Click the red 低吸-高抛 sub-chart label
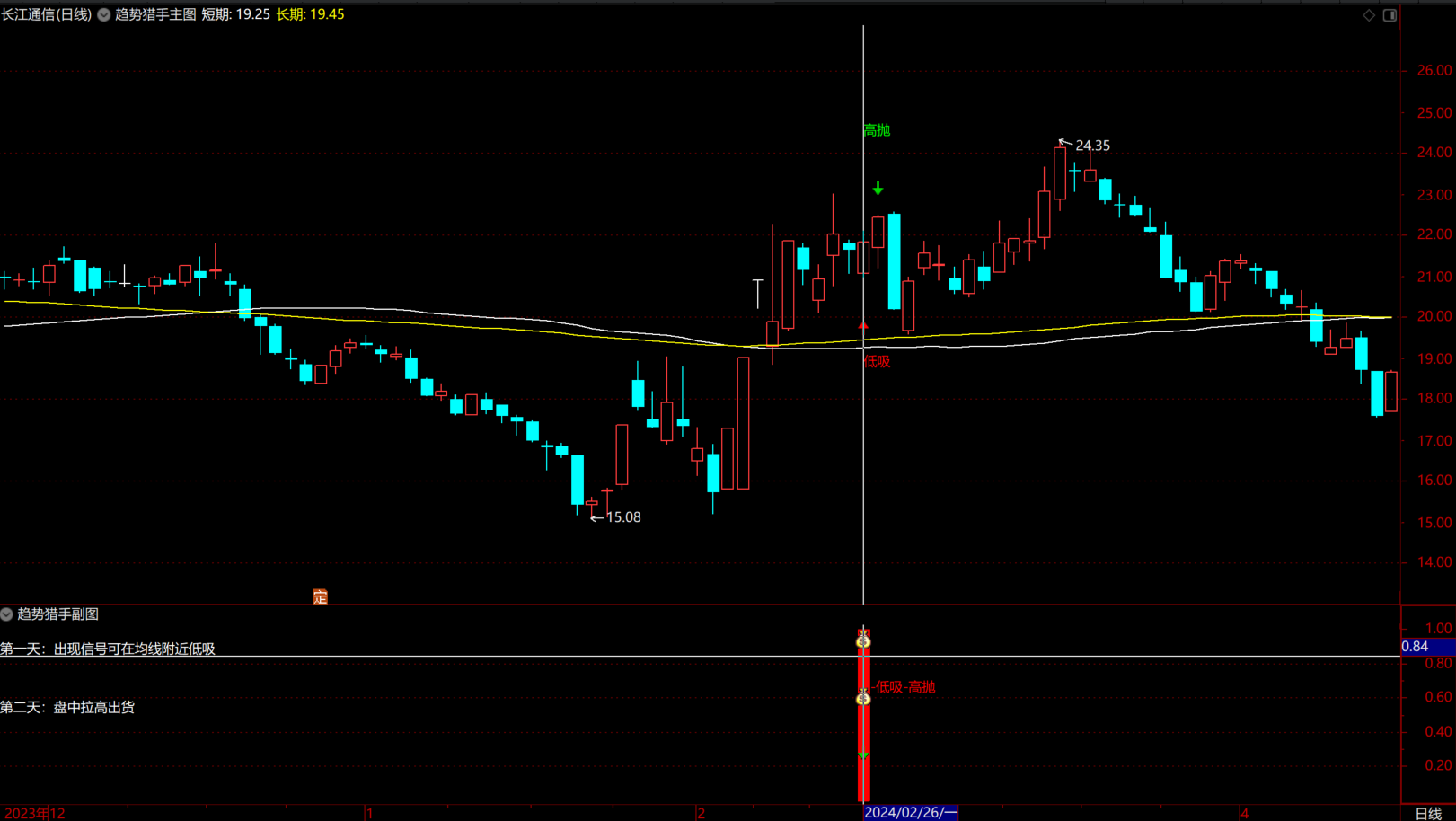1456x821 pixels. 905,687
